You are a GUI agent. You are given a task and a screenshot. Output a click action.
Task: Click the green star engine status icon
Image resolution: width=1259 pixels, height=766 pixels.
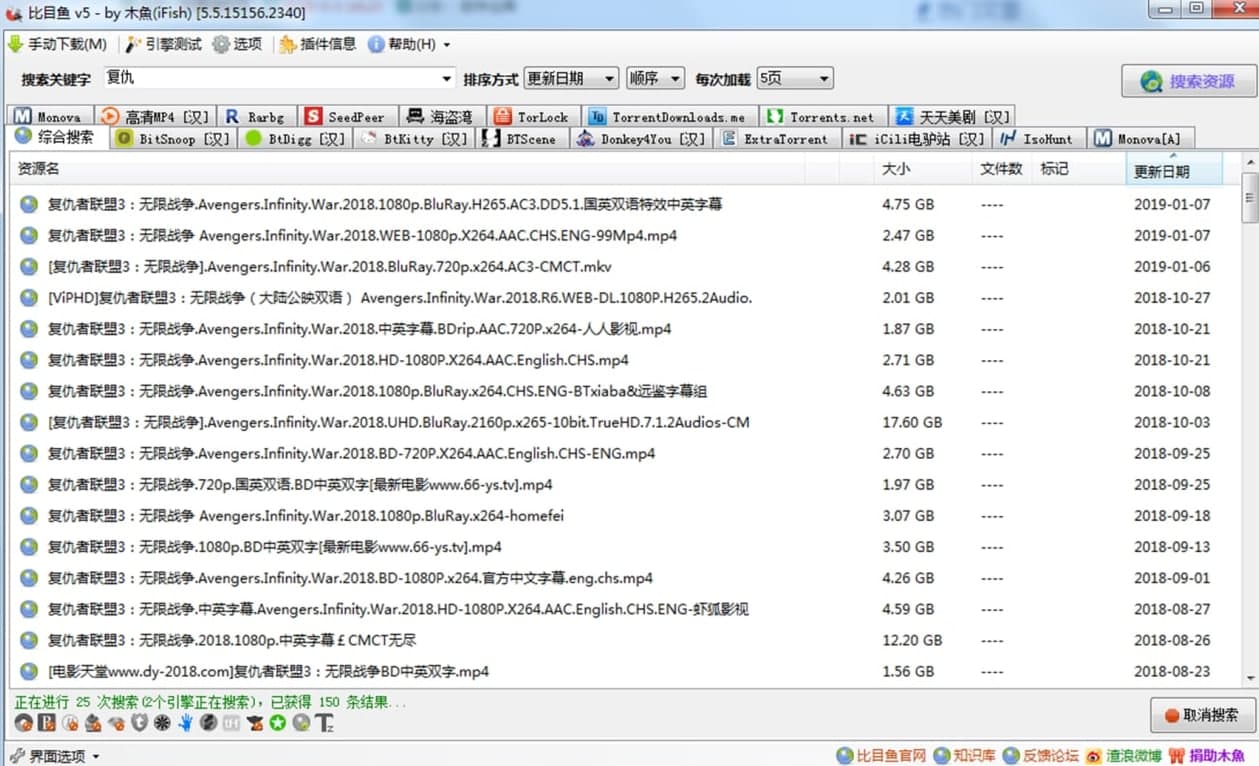(278, 723)
